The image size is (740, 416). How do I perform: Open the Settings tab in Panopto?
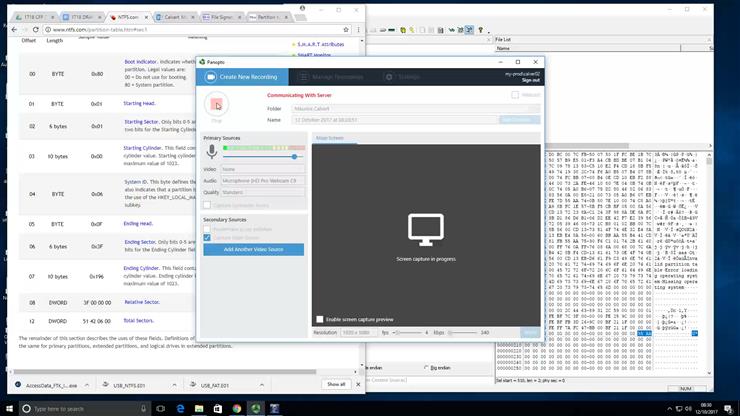[x=404, y=77]
